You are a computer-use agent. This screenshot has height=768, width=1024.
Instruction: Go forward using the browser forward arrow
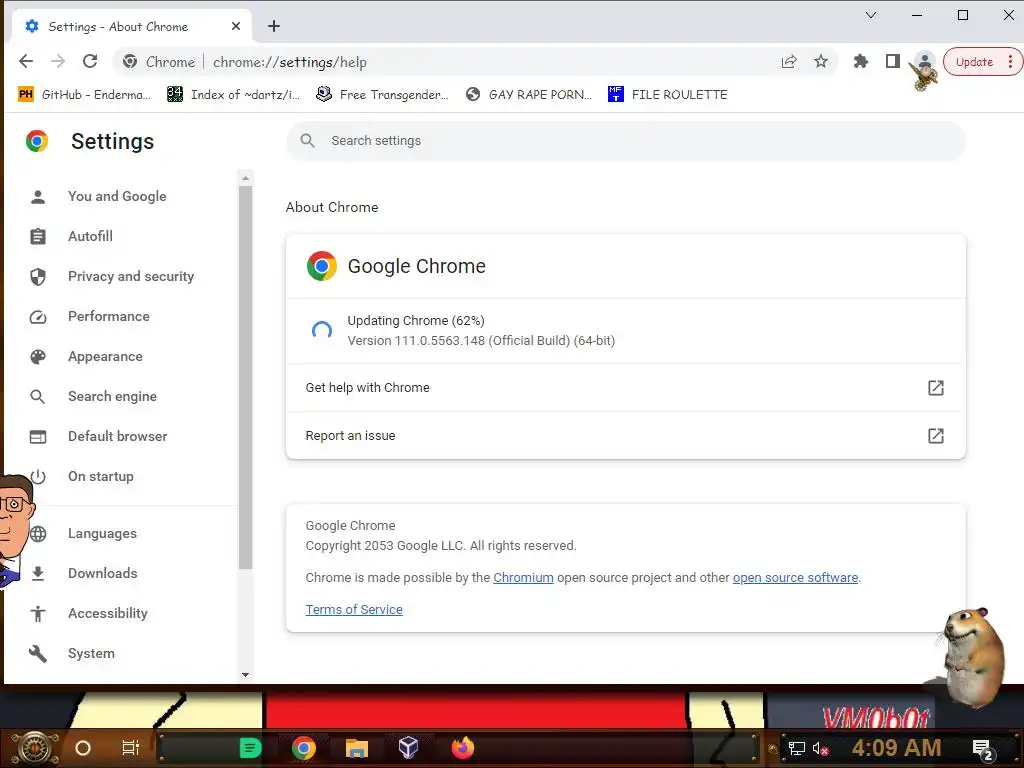[58, 61]
